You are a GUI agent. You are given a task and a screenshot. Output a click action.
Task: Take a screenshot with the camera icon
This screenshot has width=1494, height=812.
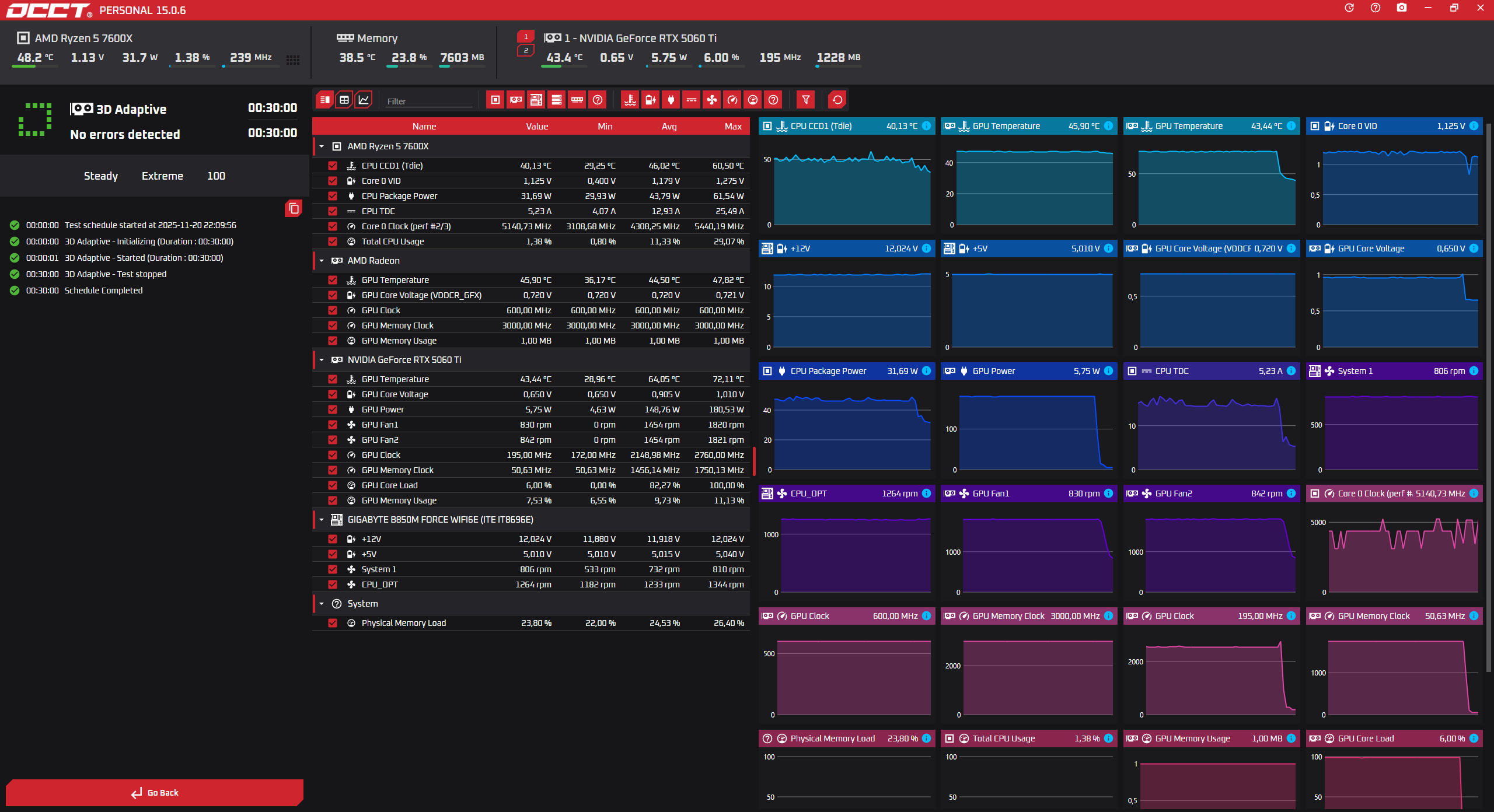1402,8
